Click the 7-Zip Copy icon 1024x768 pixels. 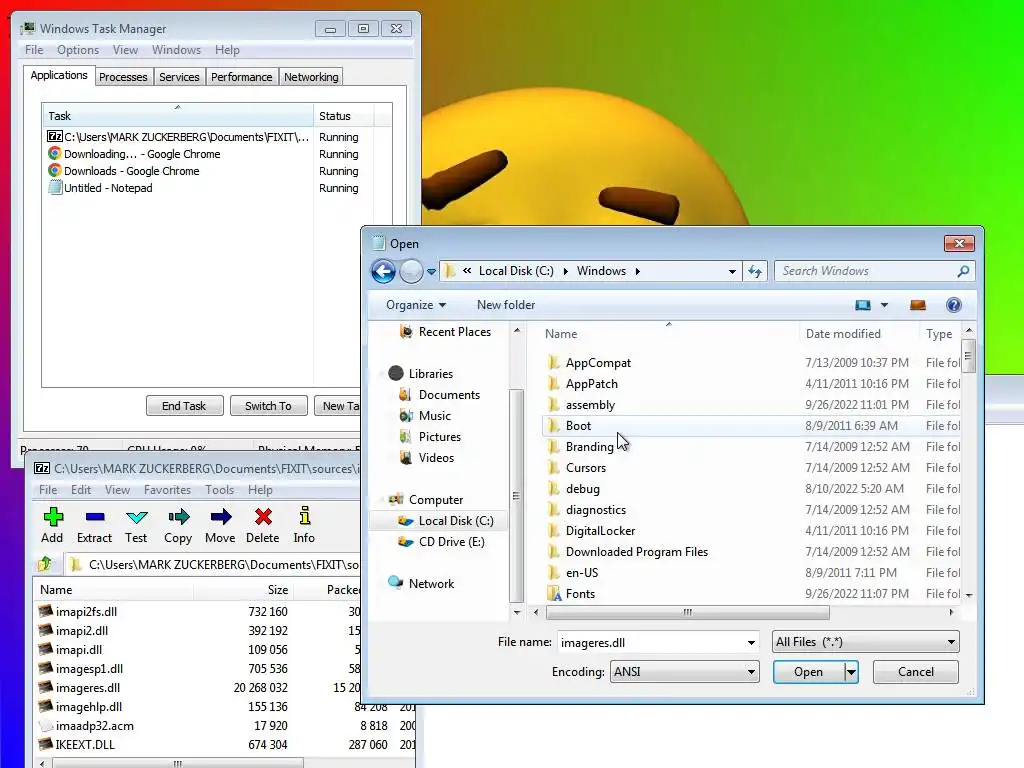pos(178,517)
